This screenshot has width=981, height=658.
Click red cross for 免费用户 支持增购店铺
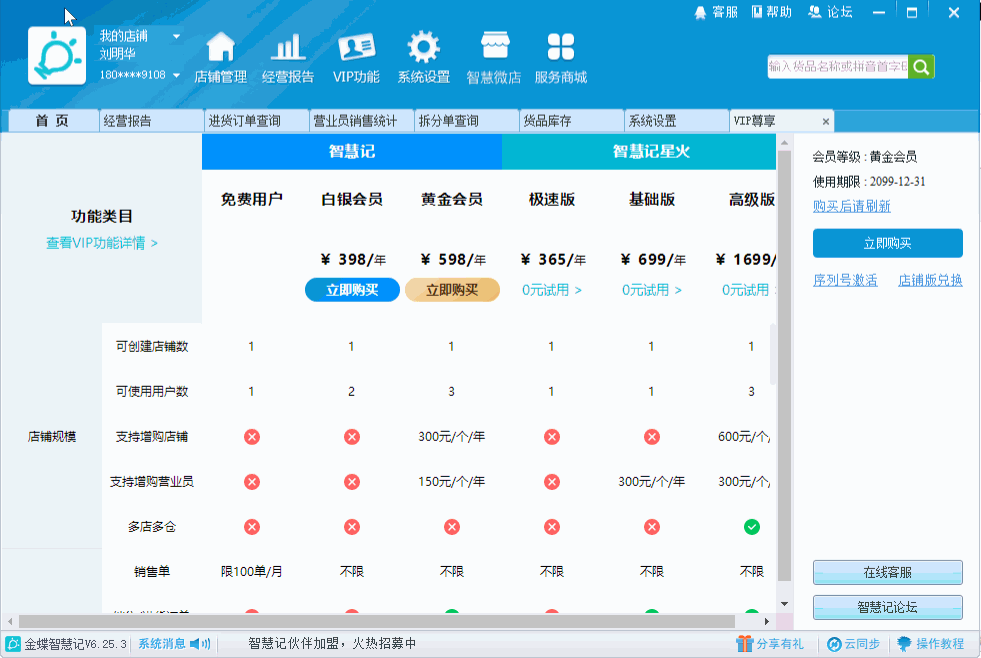pyautogui.click(x=252, y=437)
